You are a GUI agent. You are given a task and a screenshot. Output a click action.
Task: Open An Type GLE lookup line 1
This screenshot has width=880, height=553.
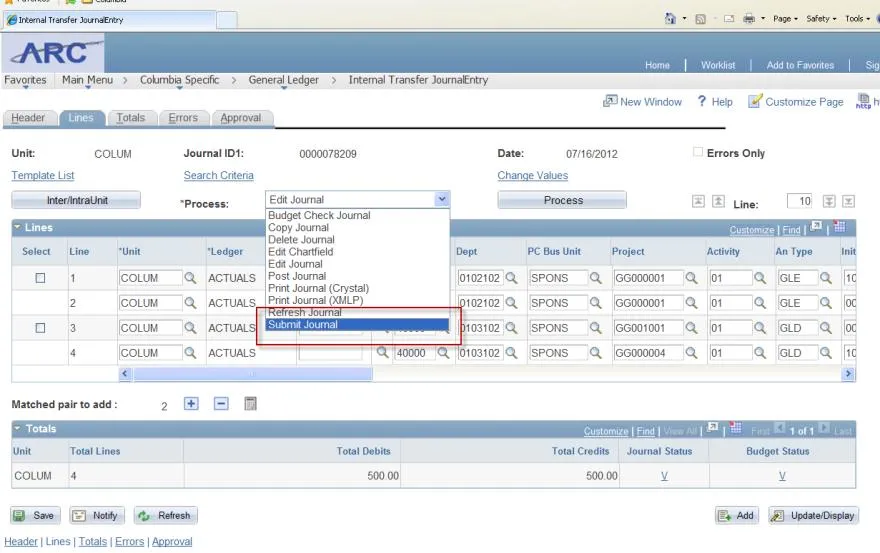826,278
